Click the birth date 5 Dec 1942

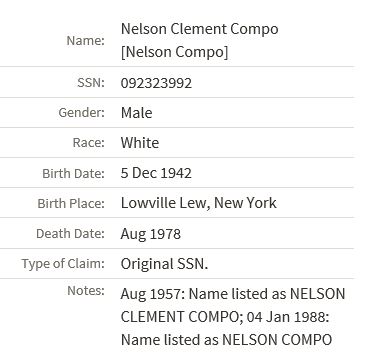(156, 173)
